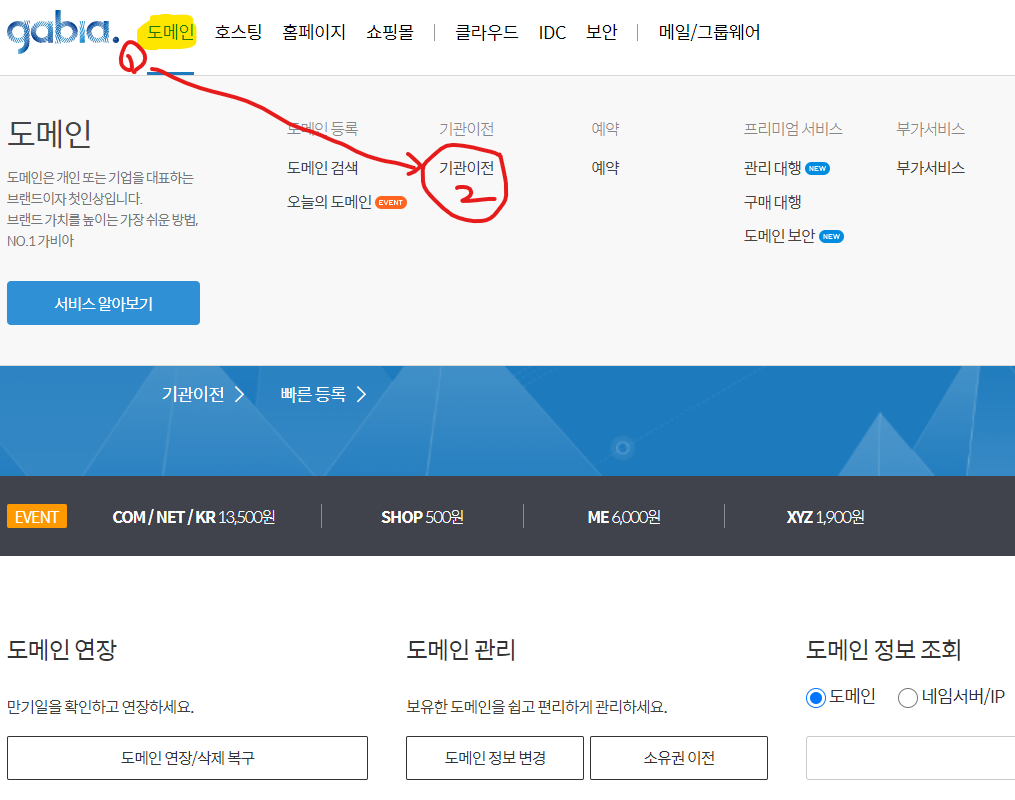Viewport: 1015px width, 800px height.
Task: Click NEW badge next to 도메인 보안
Action: tap(832, 236)
